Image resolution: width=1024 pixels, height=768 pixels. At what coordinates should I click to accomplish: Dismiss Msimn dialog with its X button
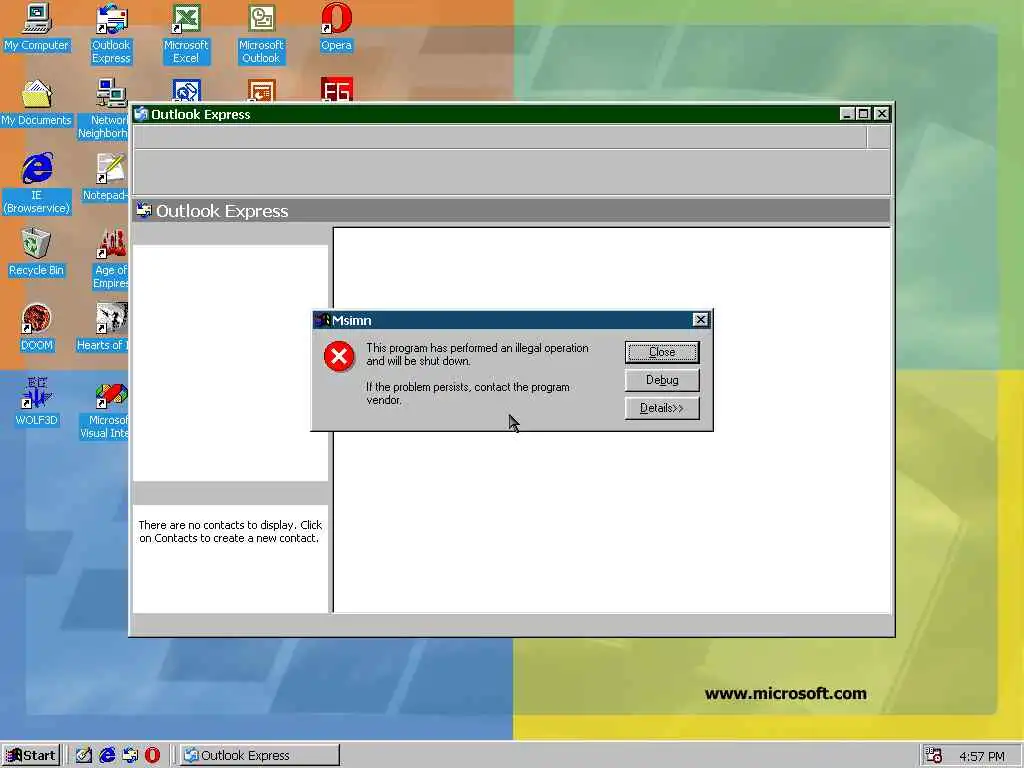(700, 319)
